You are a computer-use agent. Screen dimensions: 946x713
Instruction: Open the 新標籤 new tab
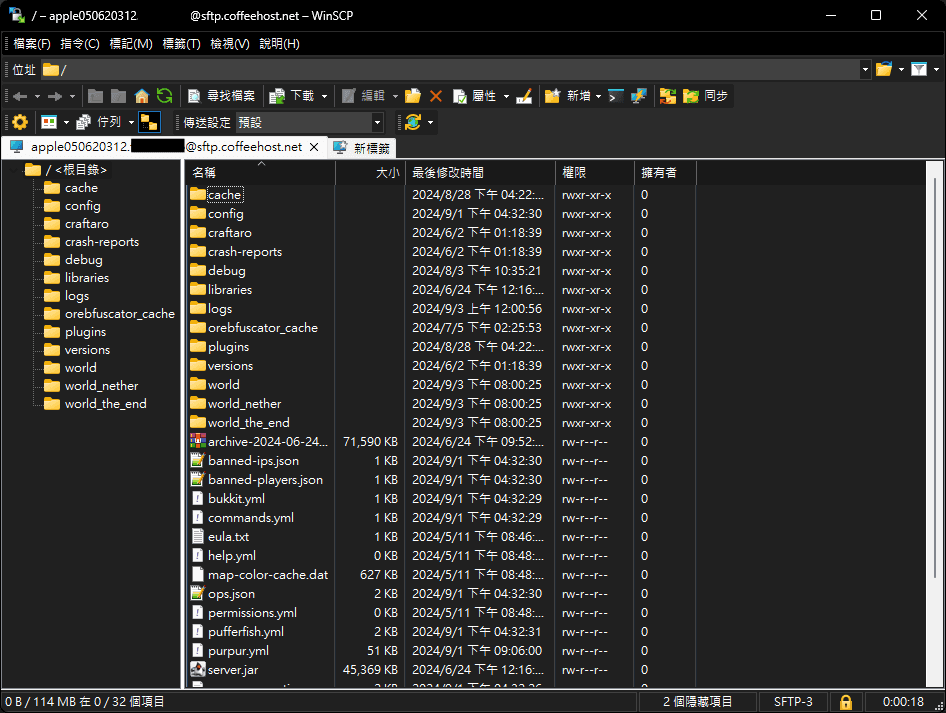click(361, 148)
